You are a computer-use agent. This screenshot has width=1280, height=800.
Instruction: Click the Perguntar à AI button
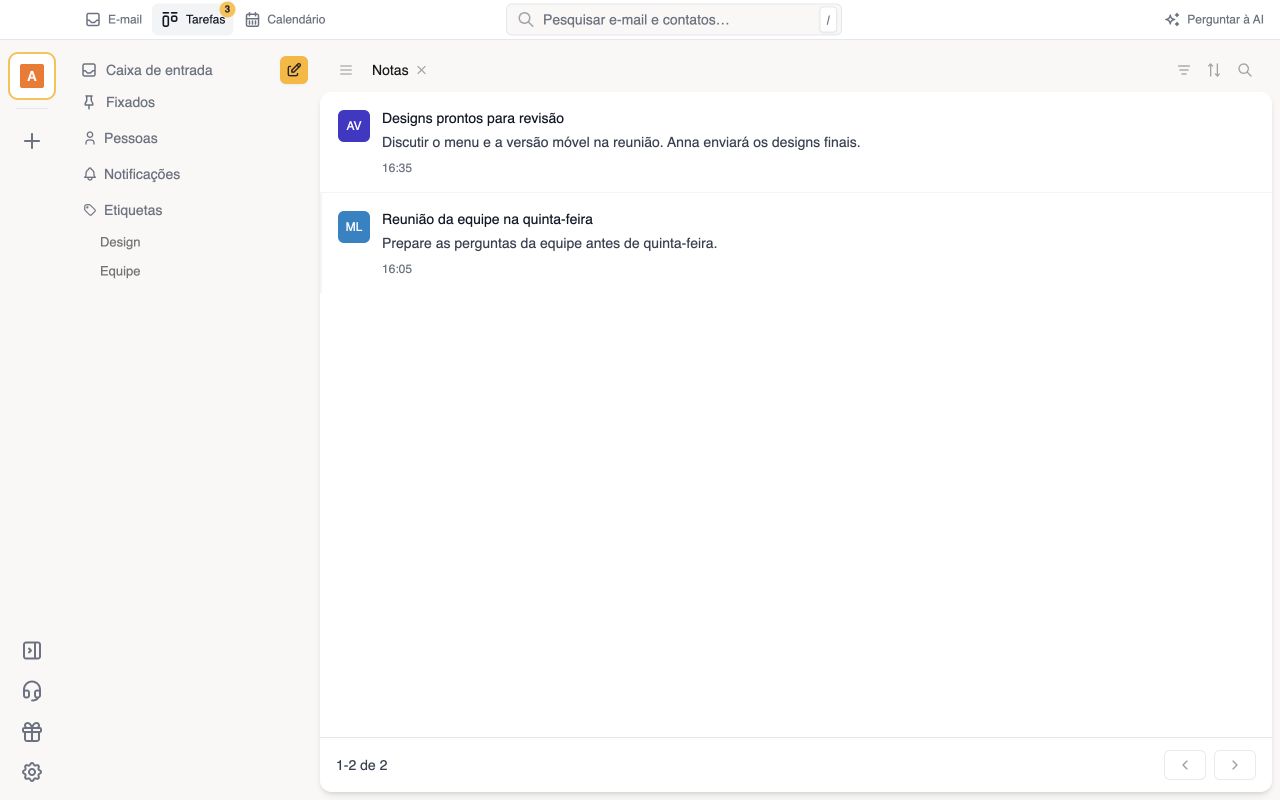click(1214, 19)
